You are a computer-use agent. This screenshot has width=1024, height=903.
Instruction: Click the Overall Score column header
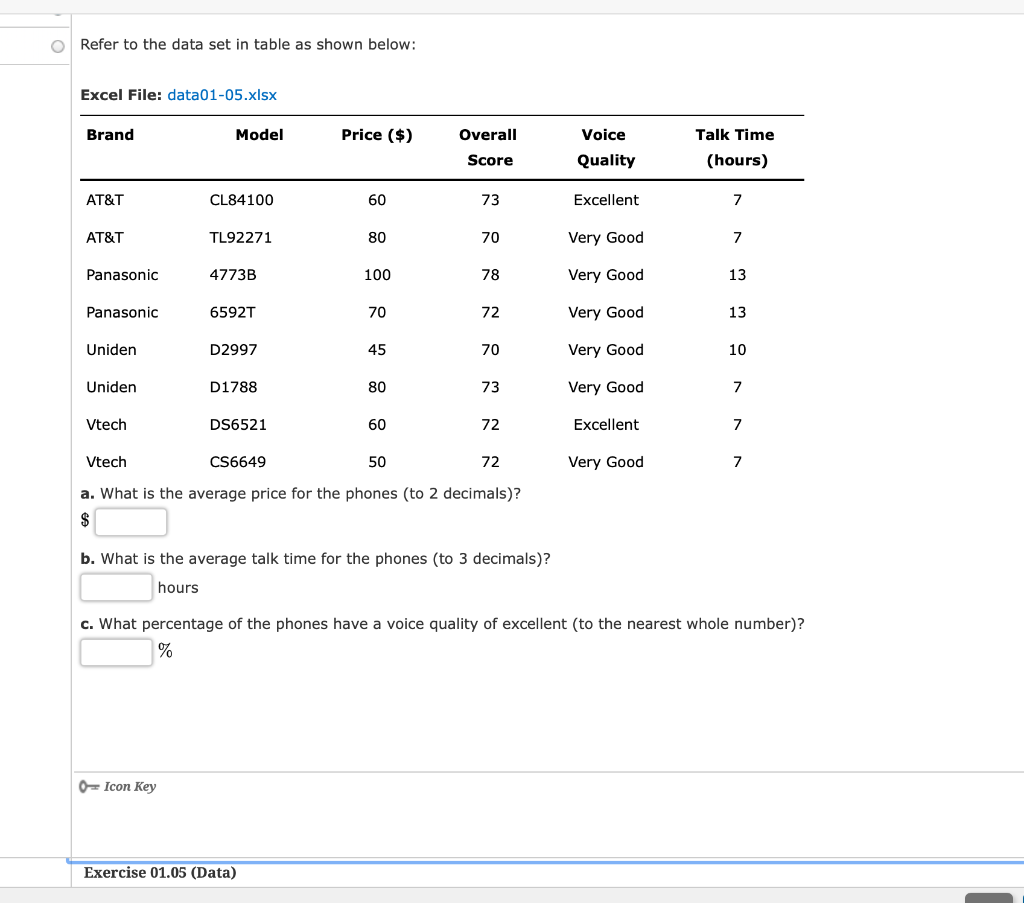(488, 147)
